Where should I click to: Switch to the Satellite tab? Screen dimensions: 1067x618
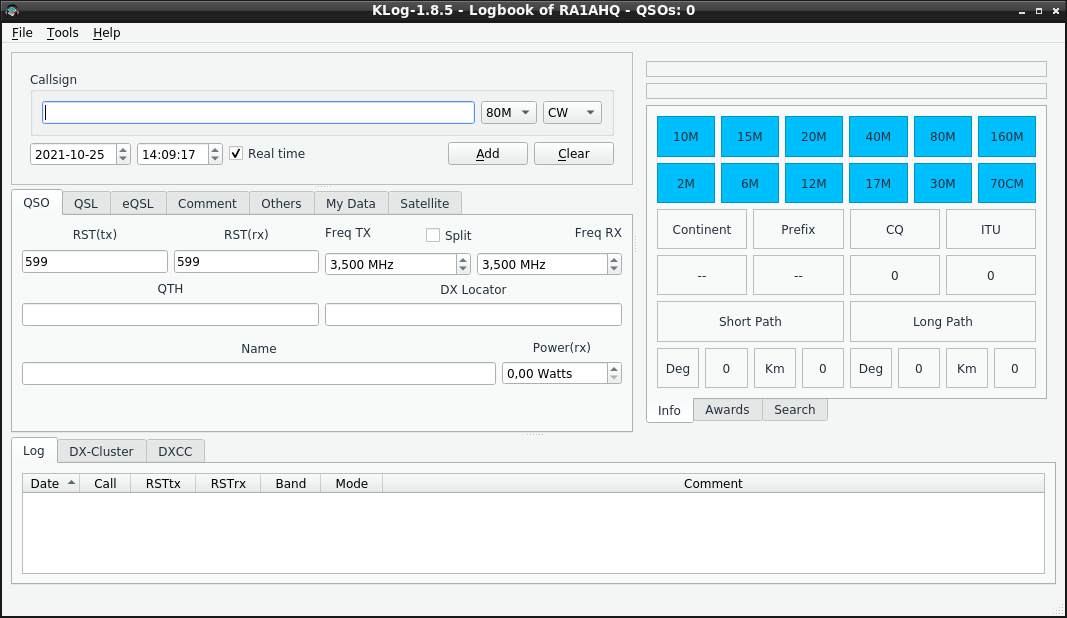point(425,204)
